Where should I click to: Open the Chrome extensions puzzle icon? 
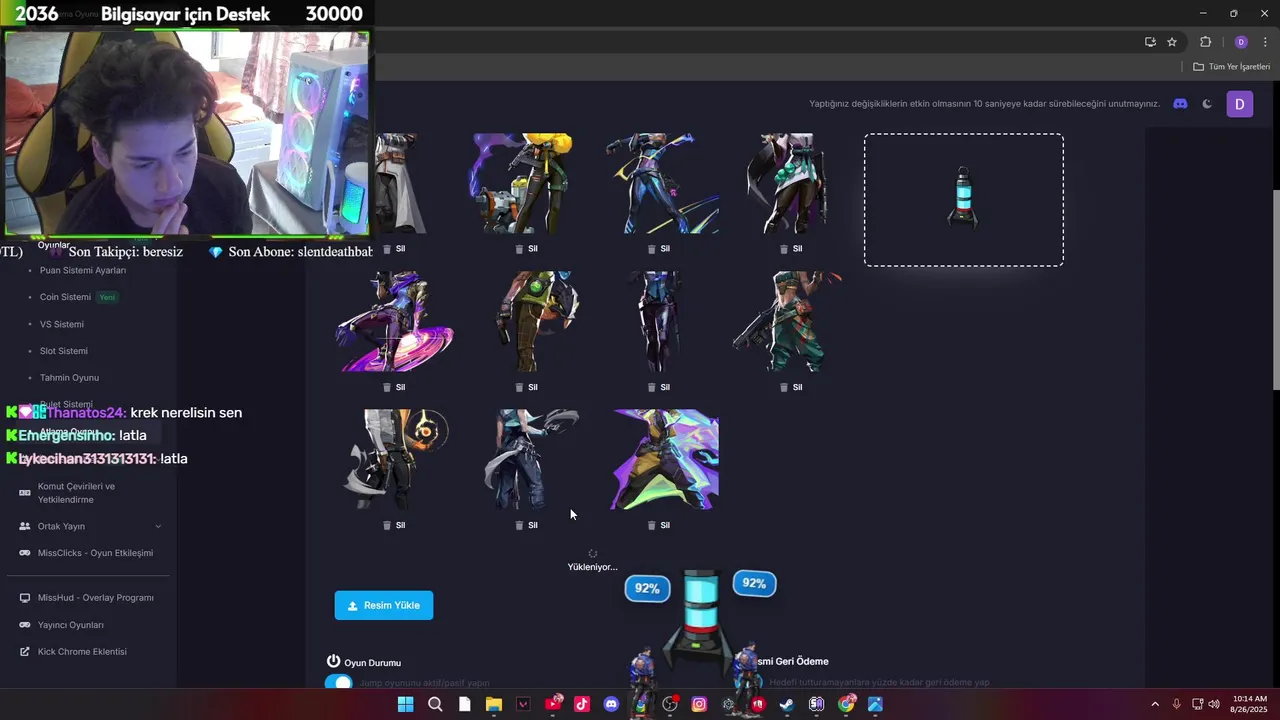1205,42
